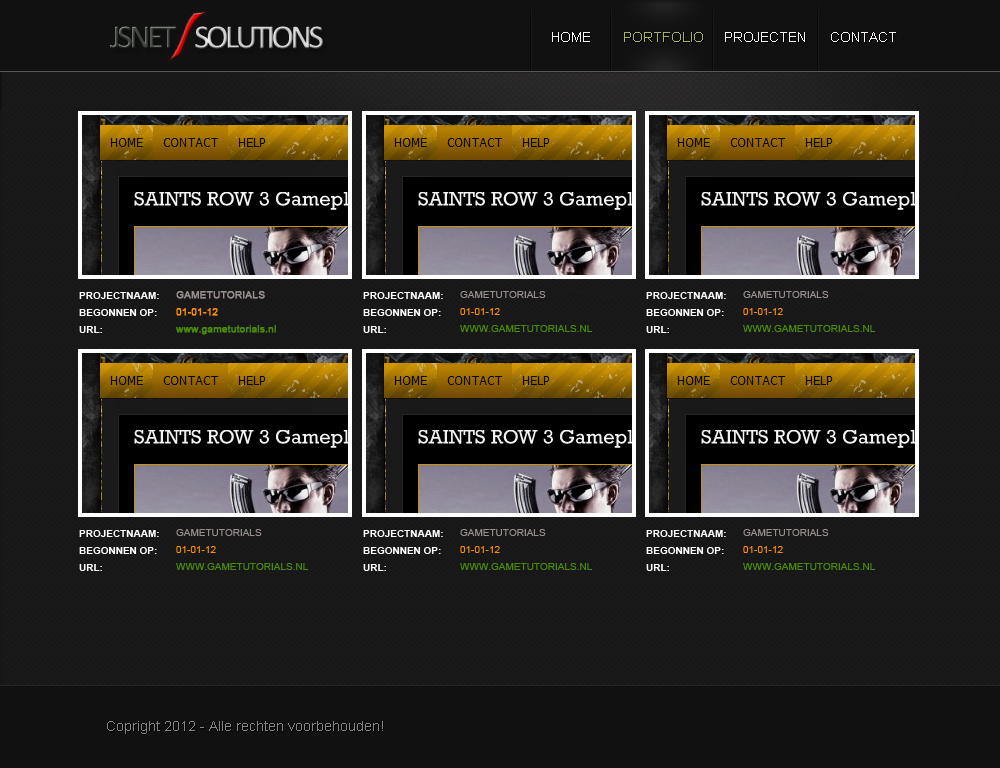Image resolution: width=1000 pixels, height=768 pixels.
Task: Click the URL label of top right project
Action: (x=658, y=330)
